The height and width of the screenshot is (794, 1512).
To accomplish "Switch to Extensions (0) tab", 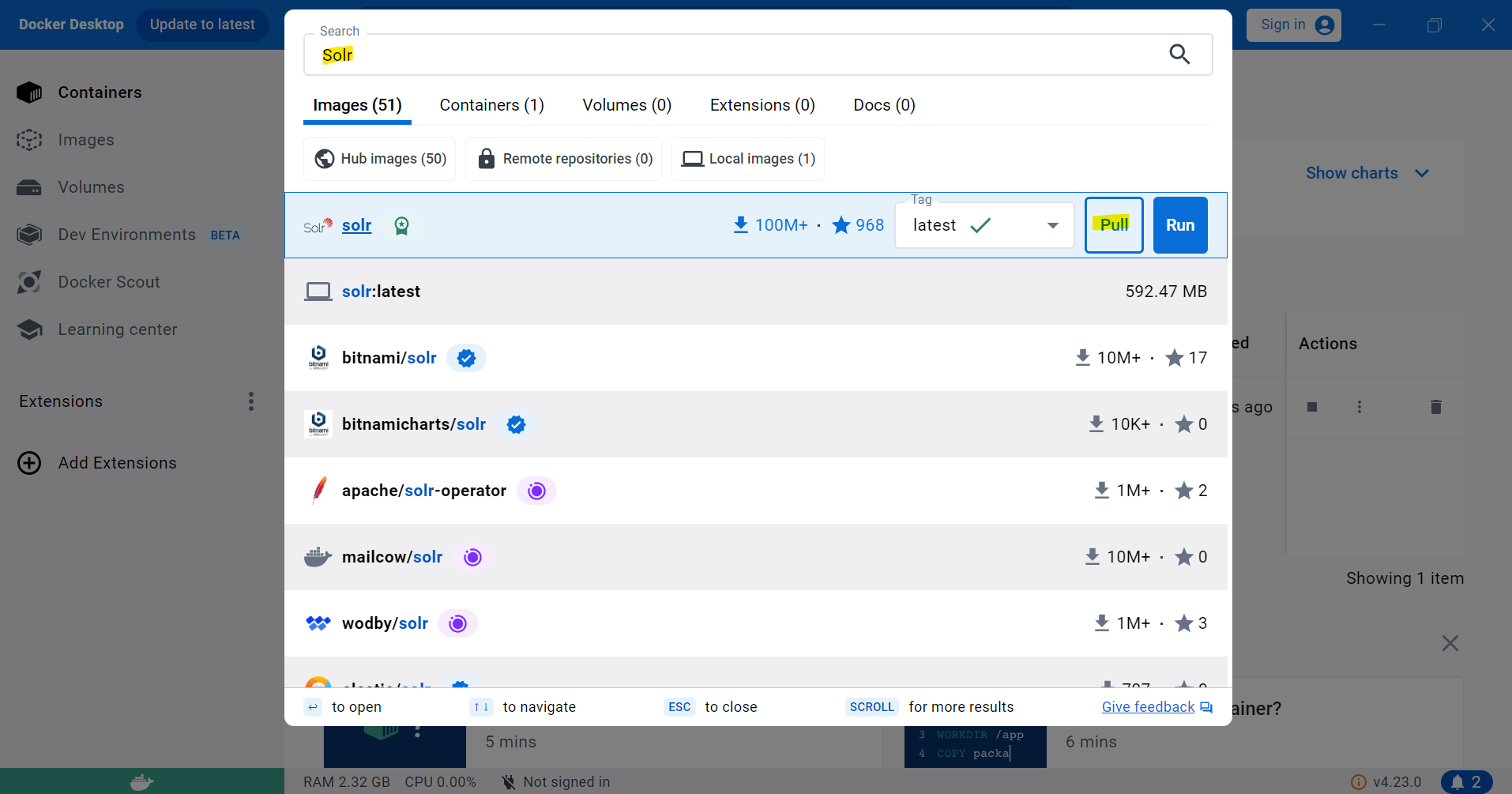I will 762,105.
